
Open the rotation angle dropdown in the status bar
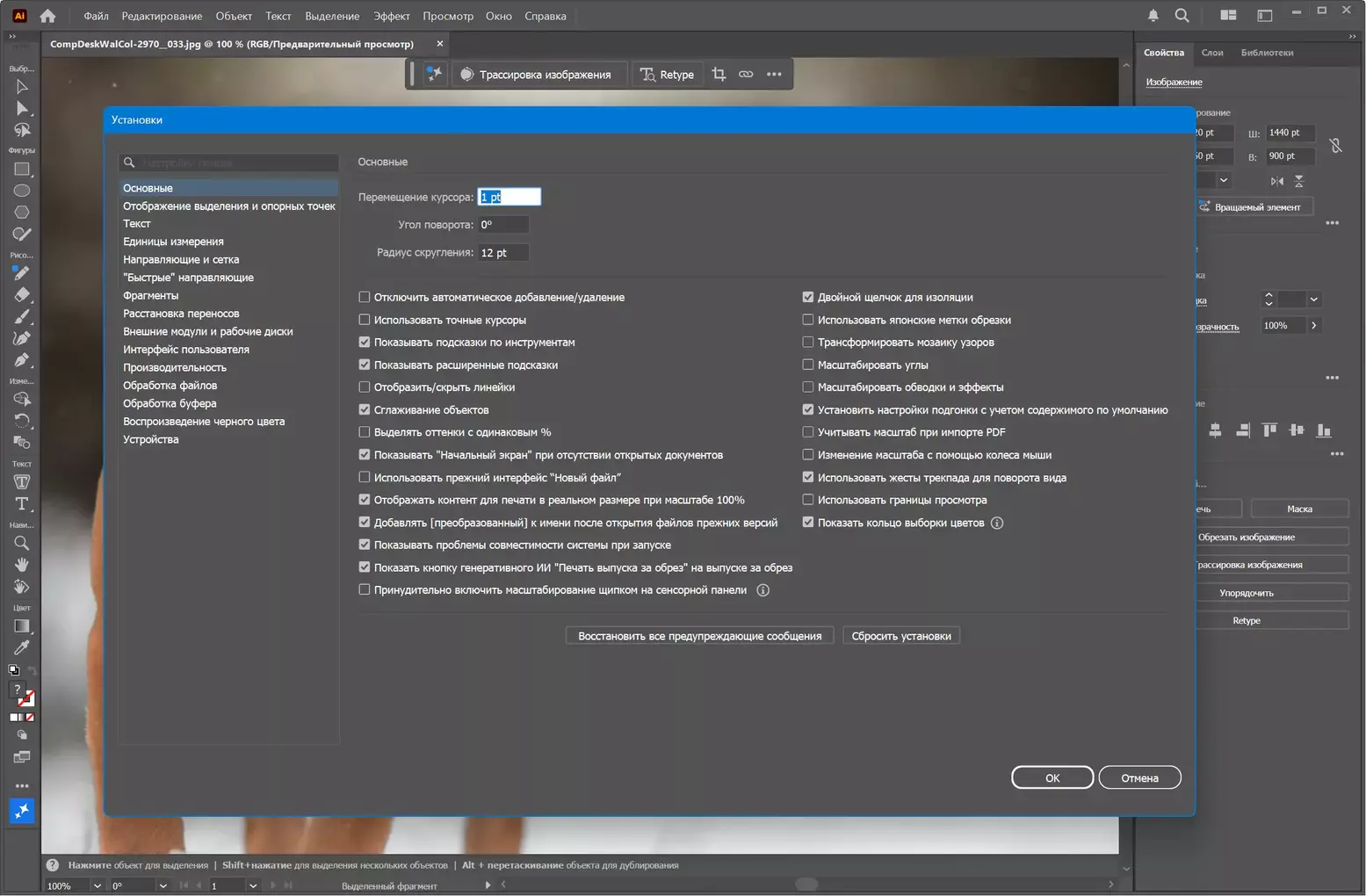(163, 885)
